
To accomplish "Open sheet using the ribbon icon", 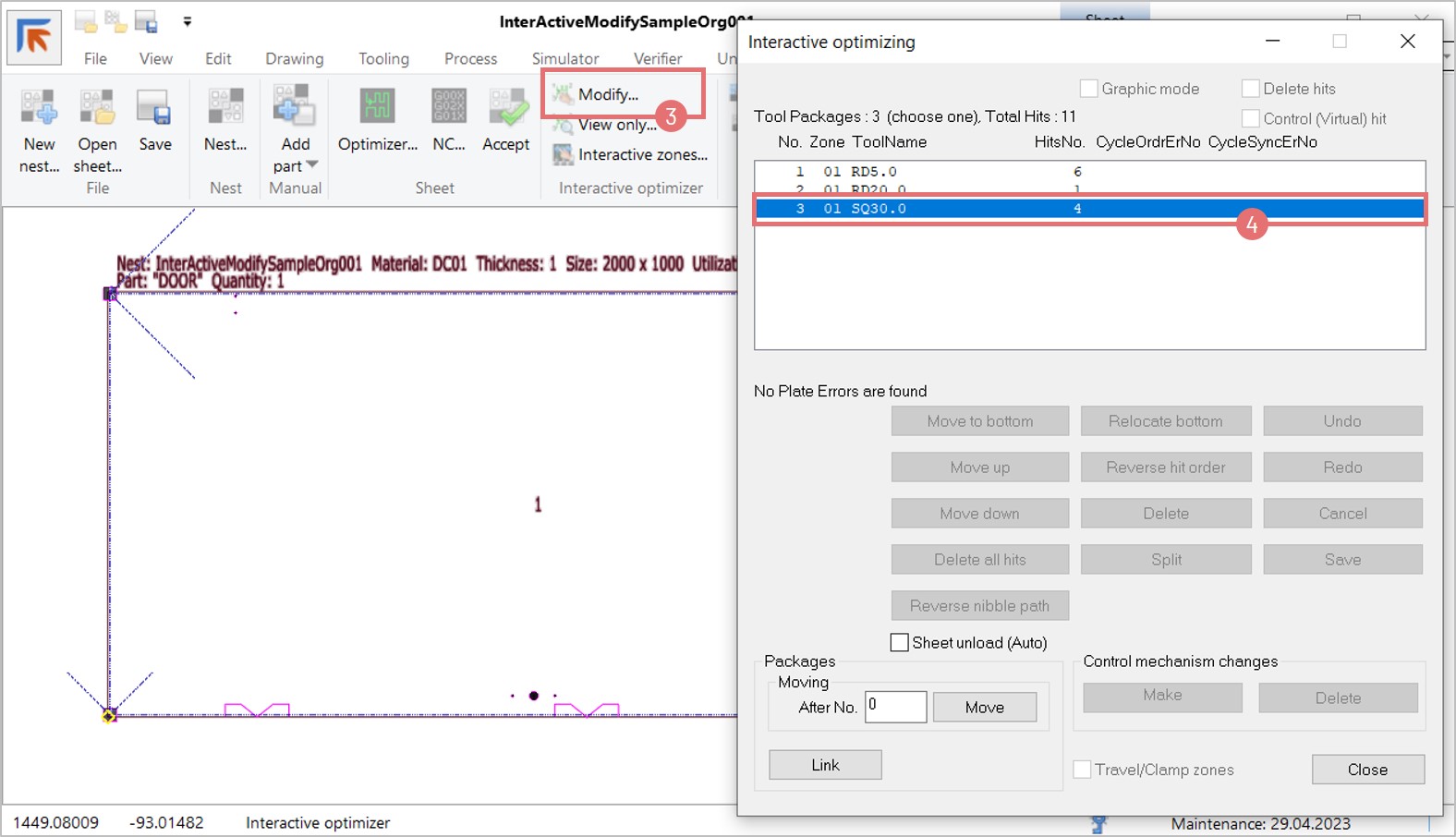I will (97, 109).
